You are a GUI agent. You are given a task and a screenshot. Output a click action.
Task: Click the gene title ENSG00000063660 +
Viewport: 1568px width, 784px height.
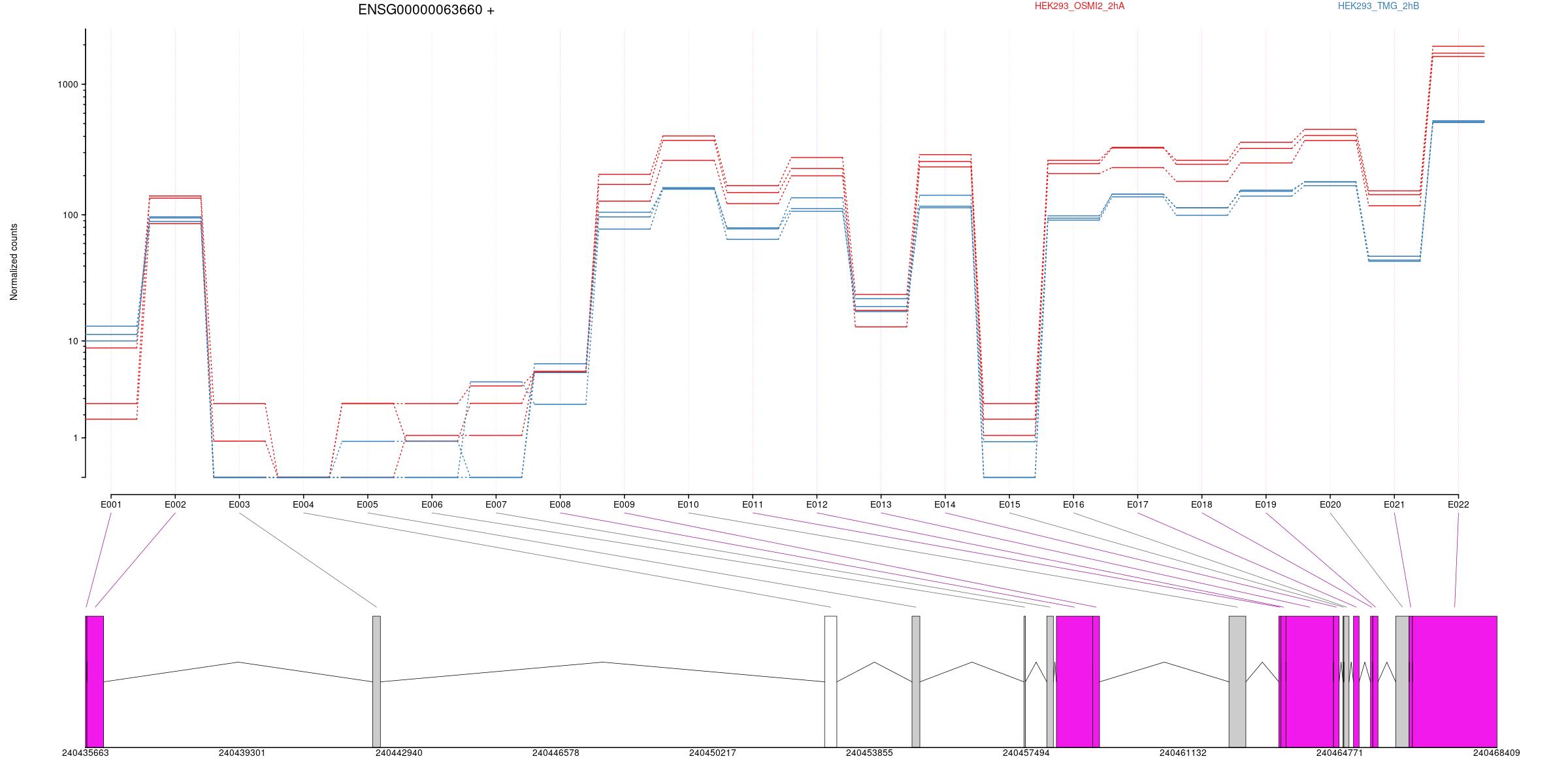pyautogui.click(x=426, y=10)
